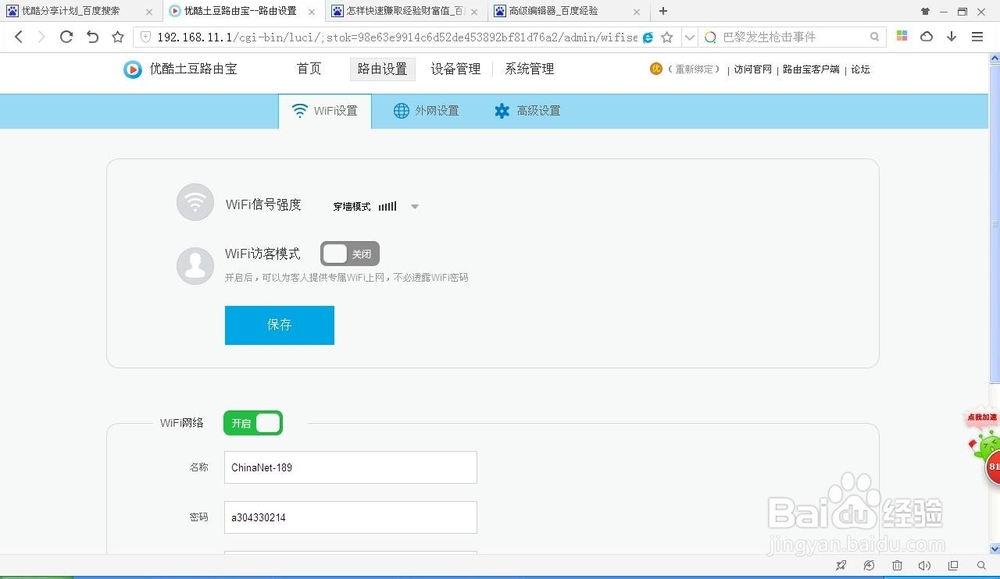
Task: Open the 设备管理 menu item
Action: pyautogui.click(x=455, y=69)
